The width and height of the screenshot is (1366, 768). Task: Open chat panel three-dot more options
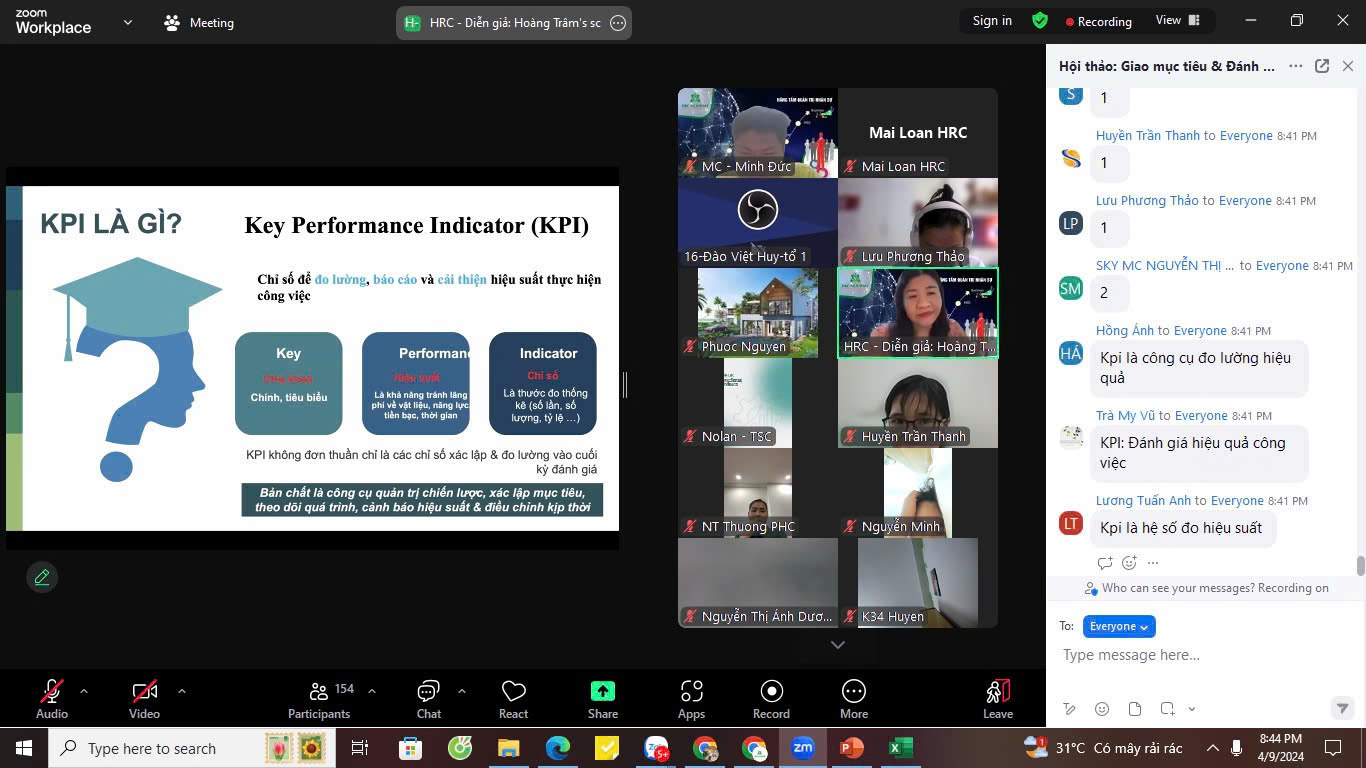click(1295, 66)
